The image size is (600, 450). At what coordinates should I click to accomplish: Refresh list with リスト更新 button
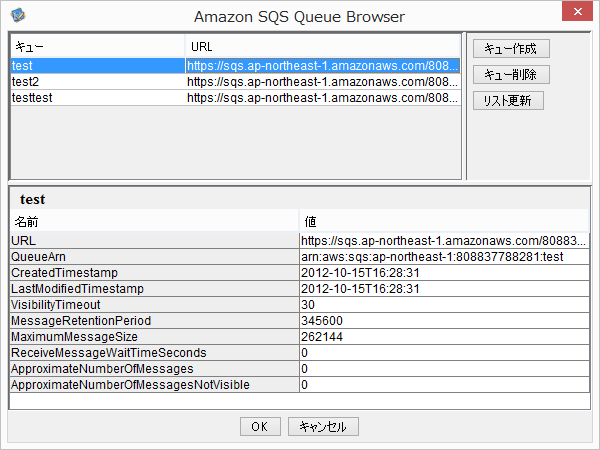click(x=507, y=100)
